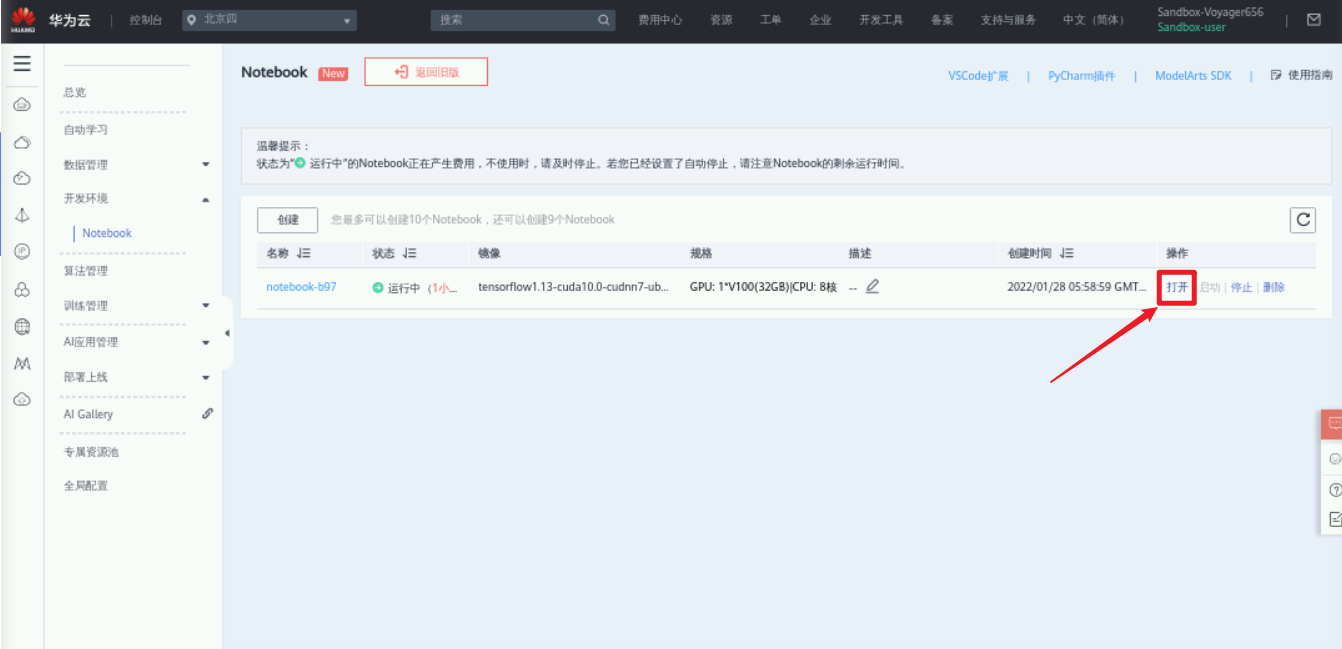Click the smiley face feedback icon
The height and width of the screenshot is (649, 1342).
tap(1334, 459)
